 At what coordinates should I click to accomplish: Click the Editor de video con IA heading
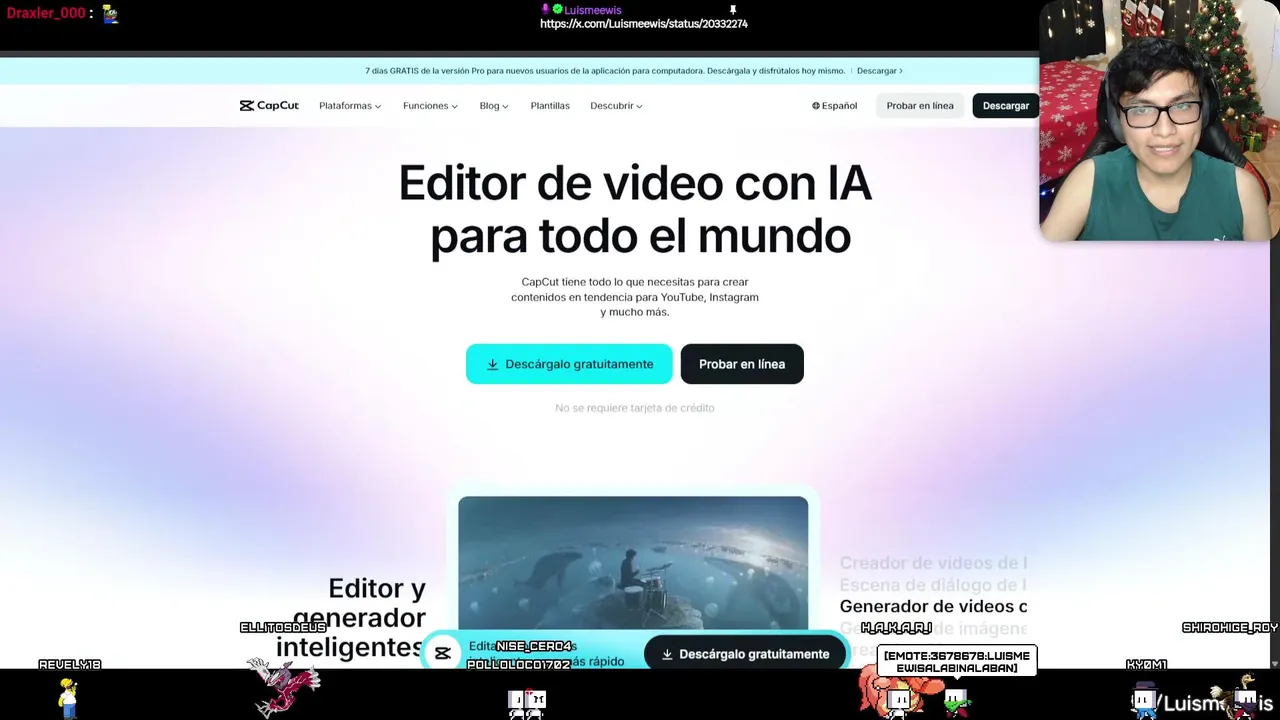point(635,210)
